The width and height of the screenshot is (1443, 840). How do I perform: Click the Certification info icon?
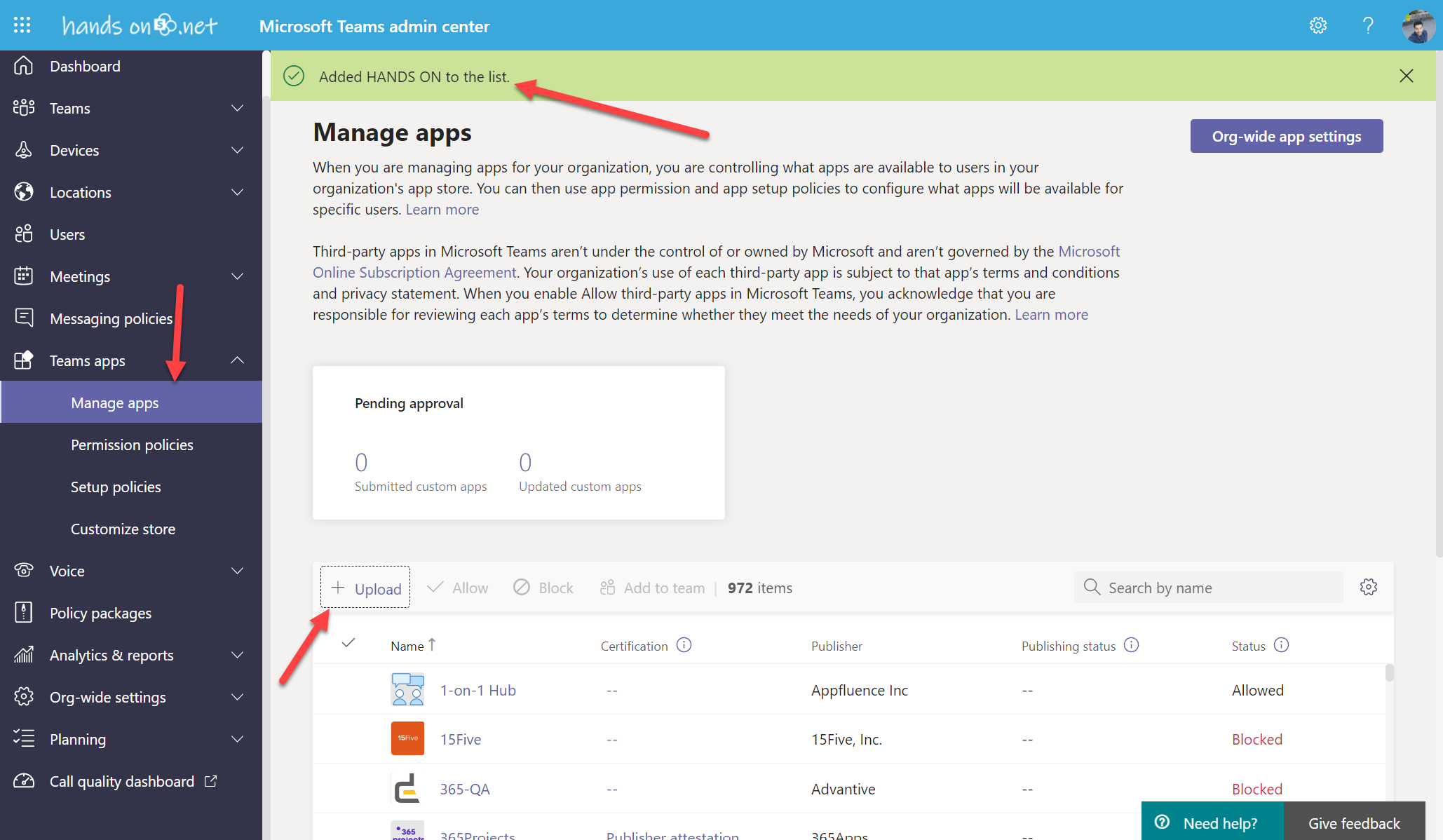click(684, 645)
